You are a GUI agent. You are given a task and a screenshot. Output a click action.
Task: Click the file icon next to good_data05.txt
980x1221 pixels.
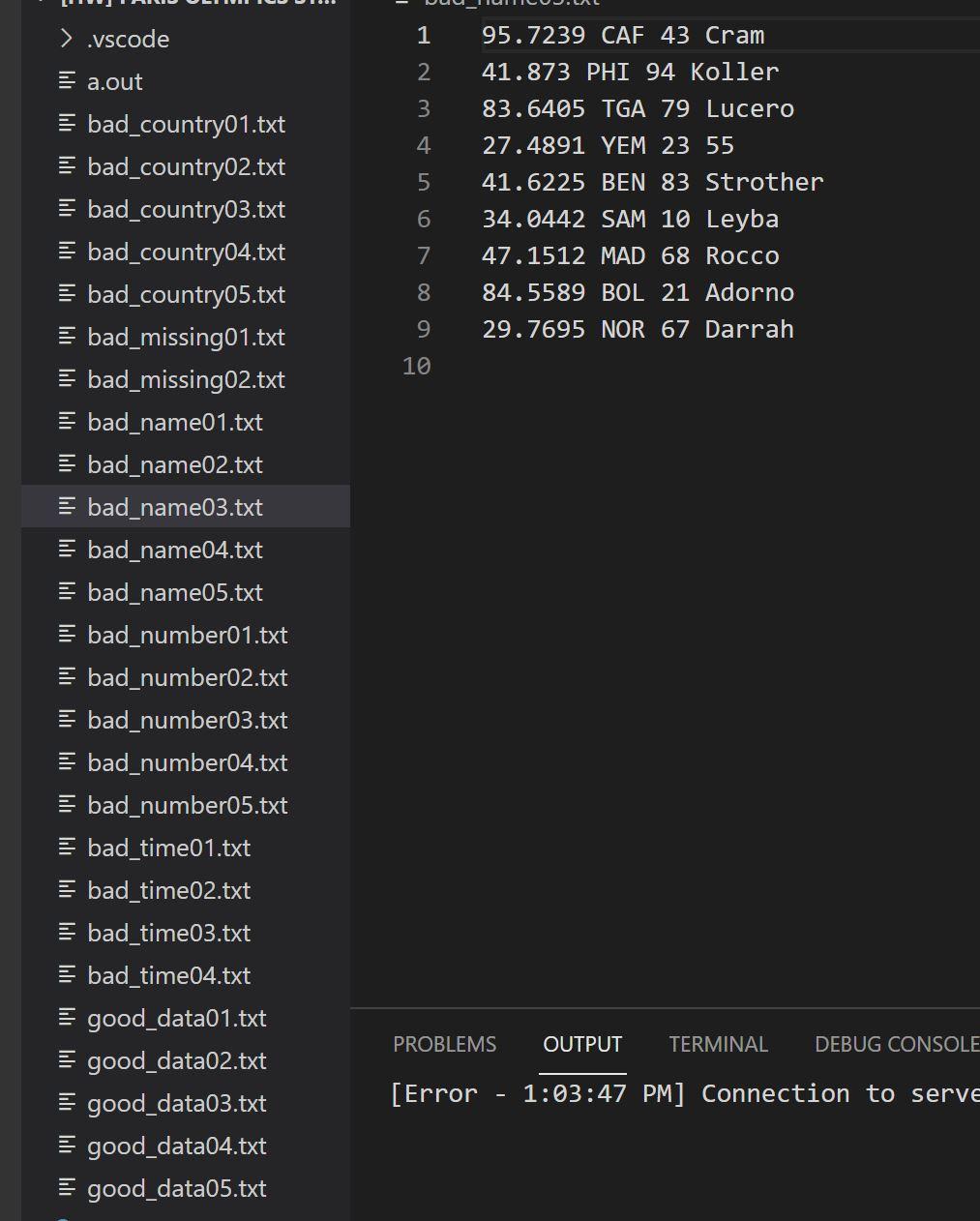coord(67,1188)
